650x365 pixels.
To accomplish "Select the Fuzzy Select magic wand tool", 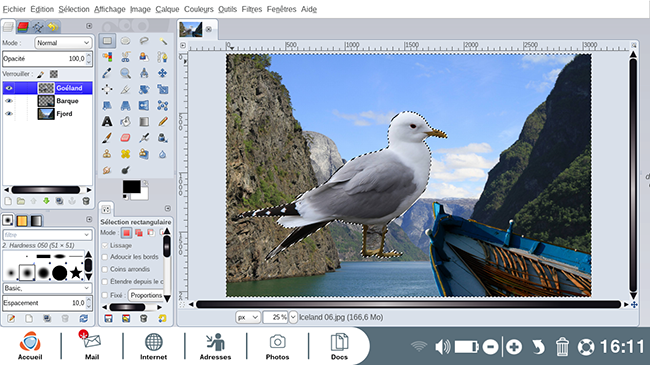I will click(162, 41).
